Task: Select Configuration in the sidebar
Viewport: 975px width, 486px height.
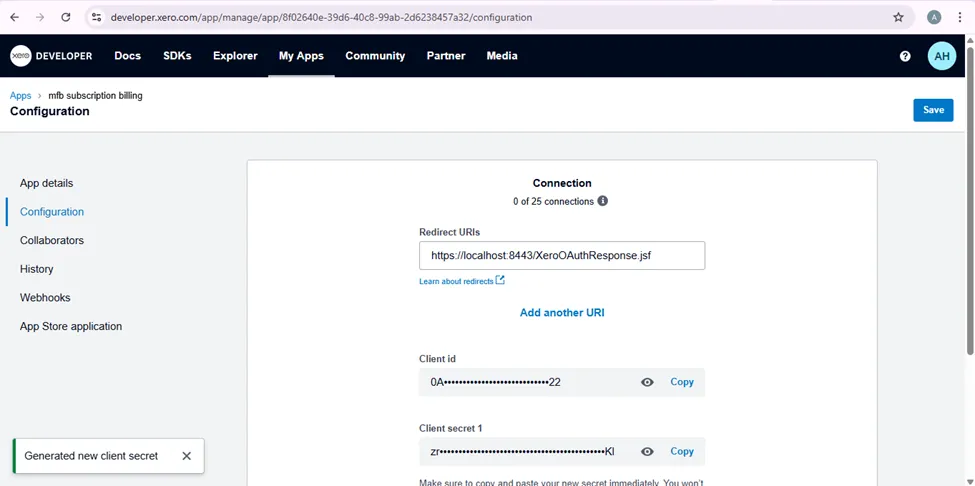Action: [x=52, y=212]
